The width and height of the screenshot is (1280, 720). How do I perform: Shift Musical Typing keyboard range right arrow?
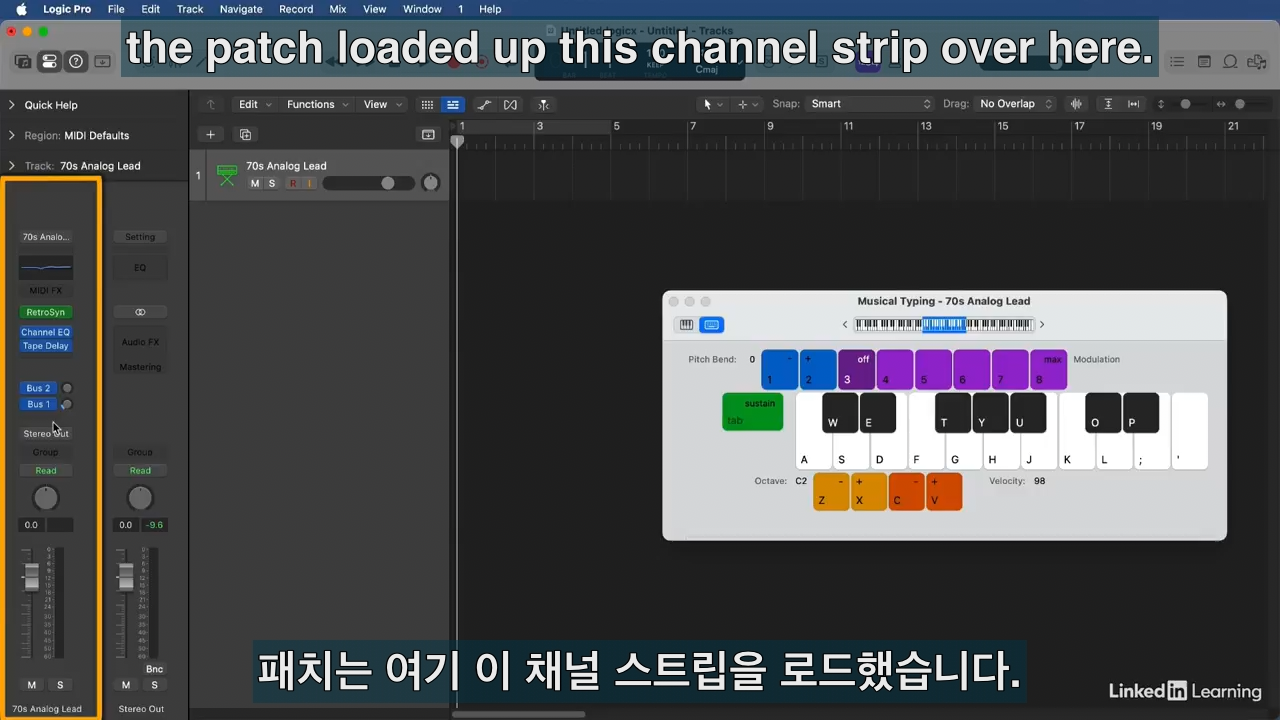(1042, 324)
